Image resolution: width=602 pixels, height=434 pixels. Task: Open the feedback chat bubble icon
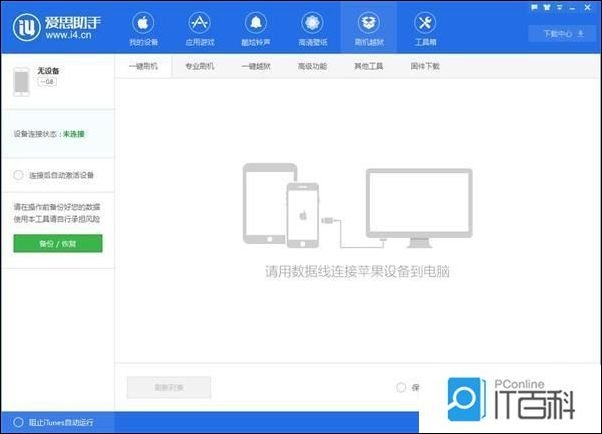tap(534, 7)
